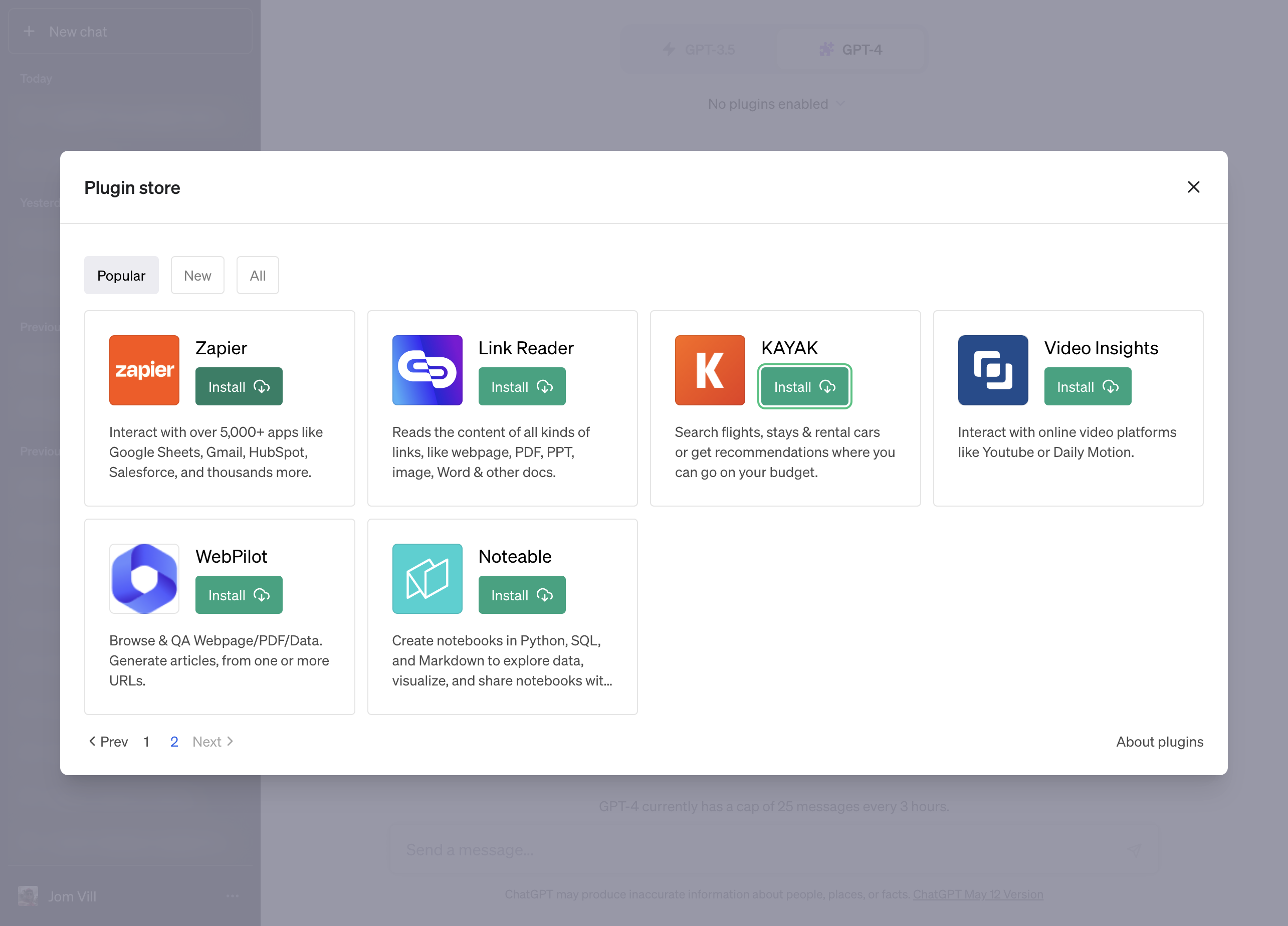
Task: Select the Popular filter tab
Action: pyautogui.click(x=121, y=276)
